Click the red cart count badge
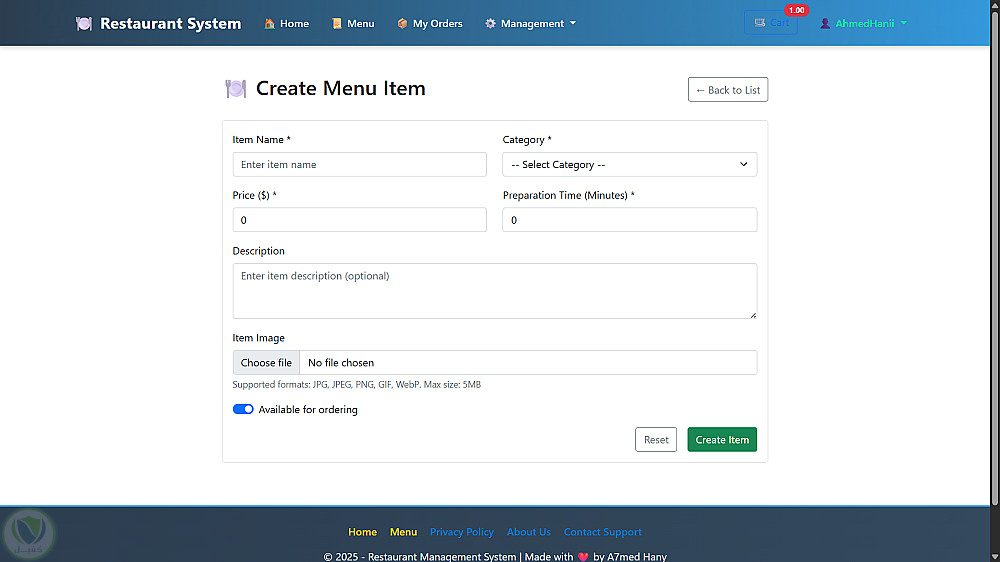 click(x=796, y=10)
